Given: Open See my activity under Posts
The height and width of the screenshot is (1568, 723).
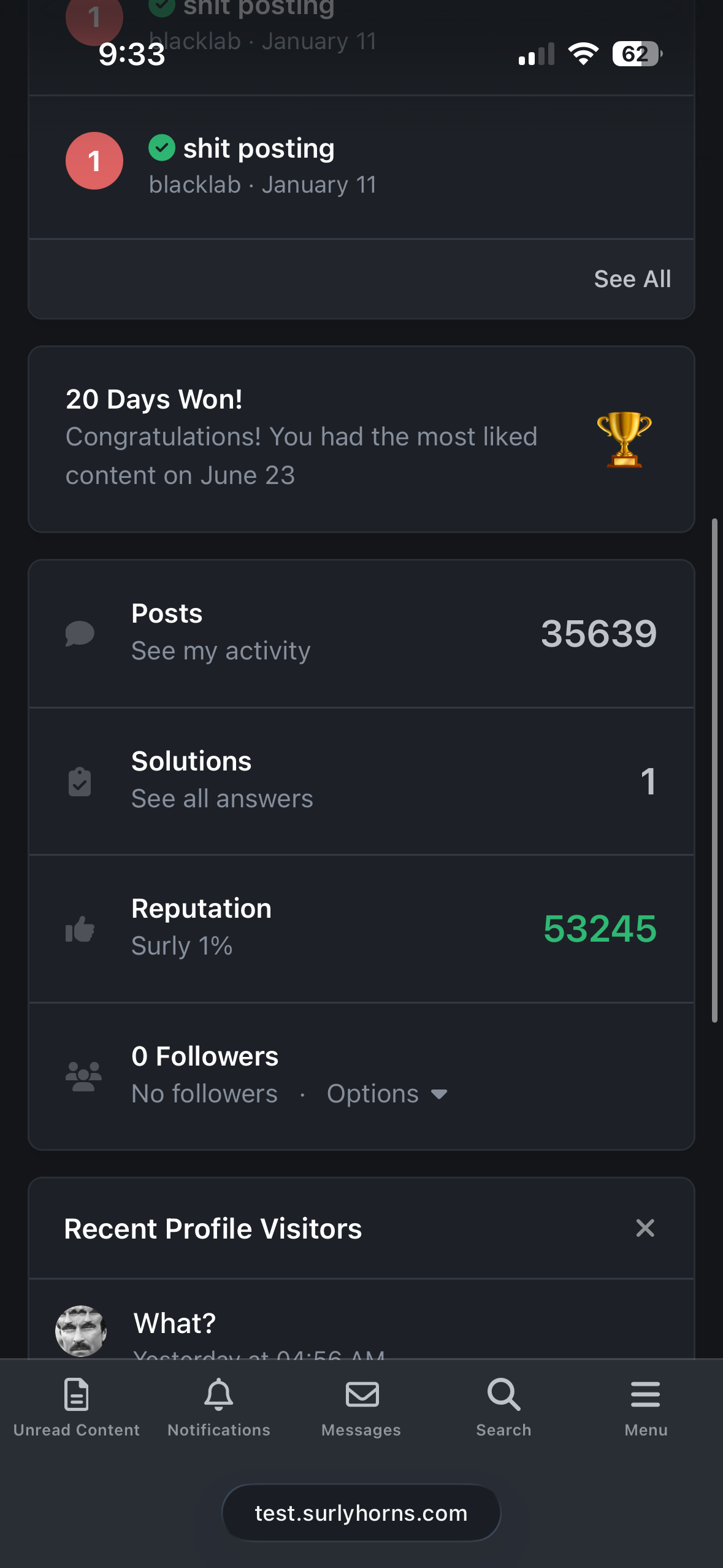Looking at the screenshot, I should (221, 651).
